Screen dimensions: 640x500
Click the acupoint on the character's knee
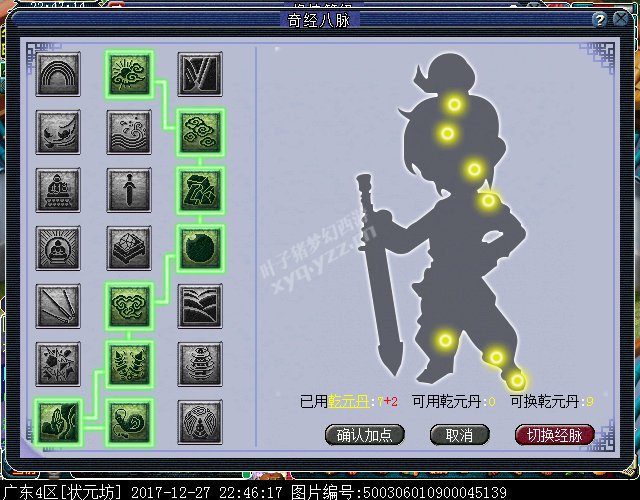point(445,340)
